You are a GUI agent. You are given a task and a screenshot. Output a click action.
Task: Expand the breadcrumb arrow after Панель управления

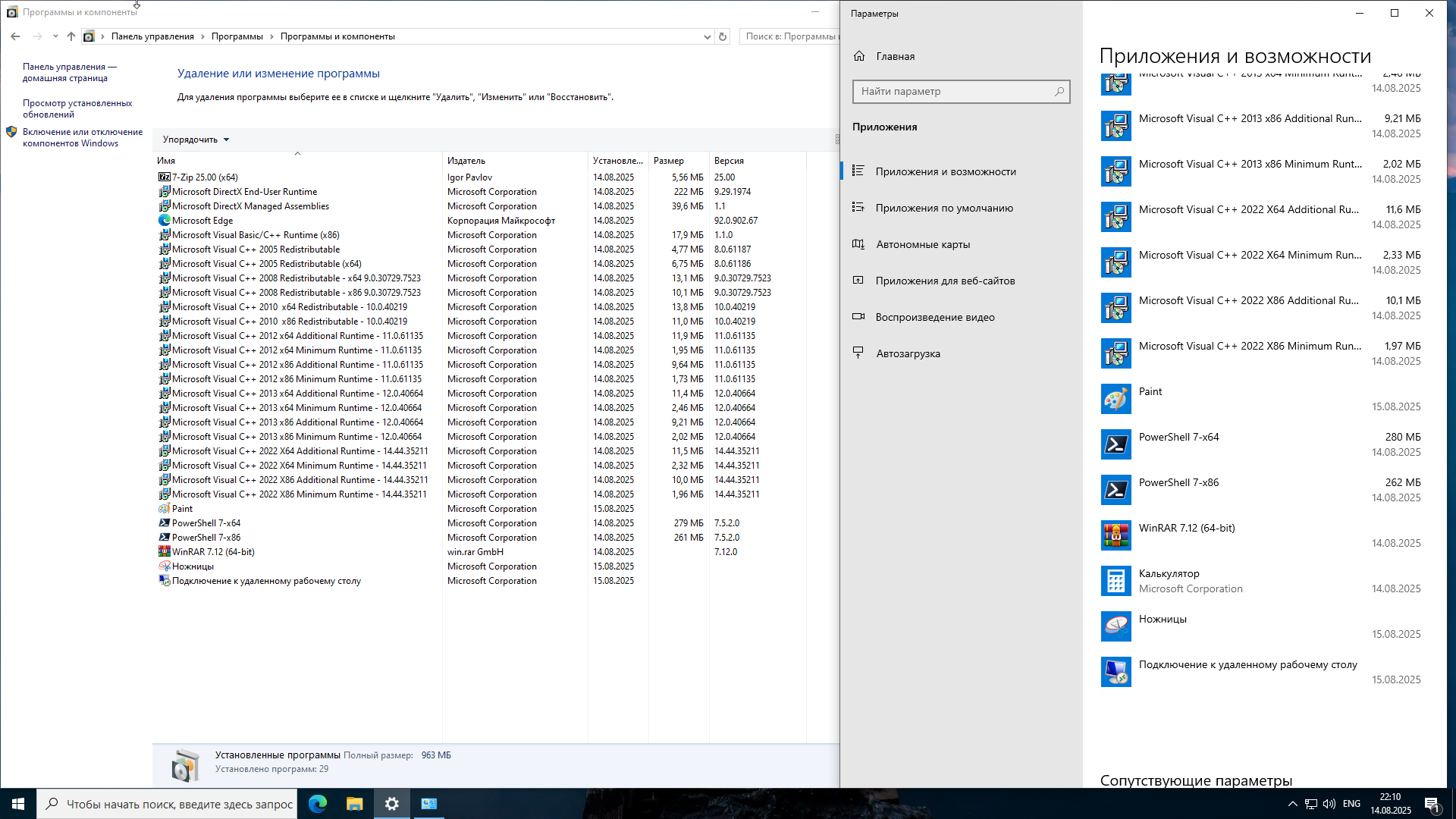(202, 36)
